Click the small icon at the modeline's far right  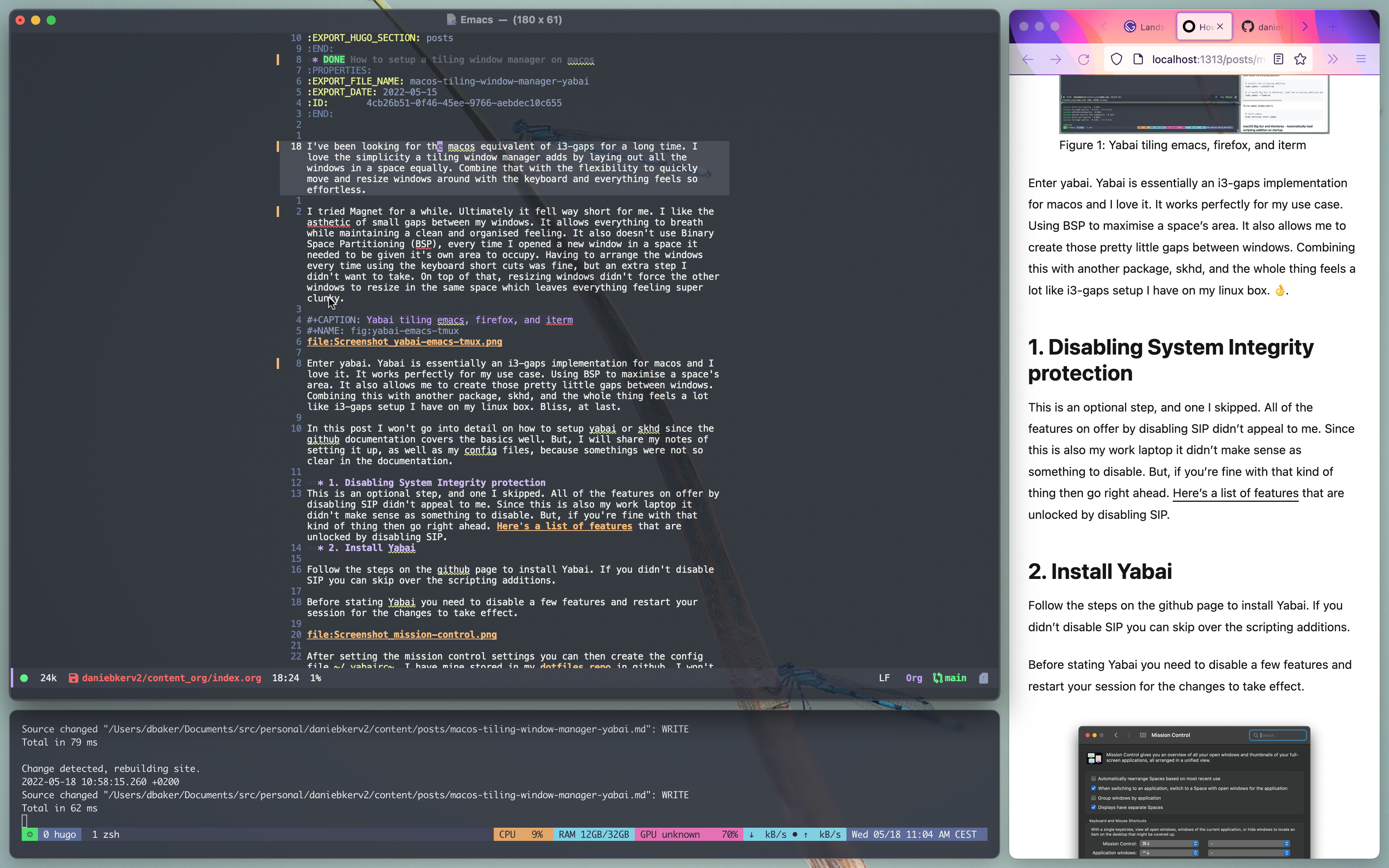pyautogui.click(x=983, y=678)
